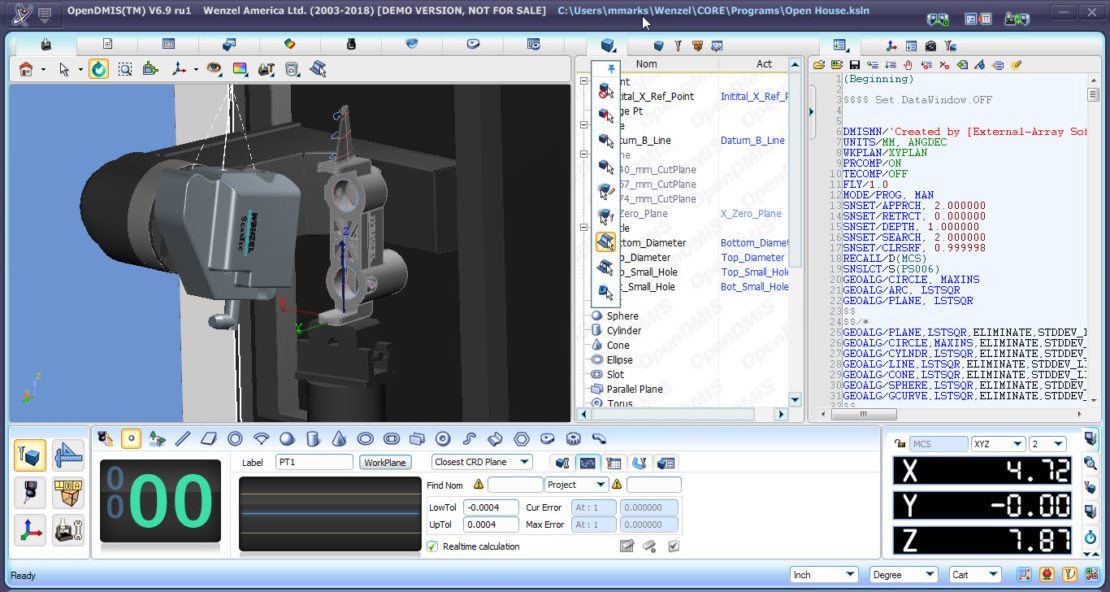Pin the feature selection panel
The height and width of the screenshot is (592, 1110).
click(x=610, y=68)
